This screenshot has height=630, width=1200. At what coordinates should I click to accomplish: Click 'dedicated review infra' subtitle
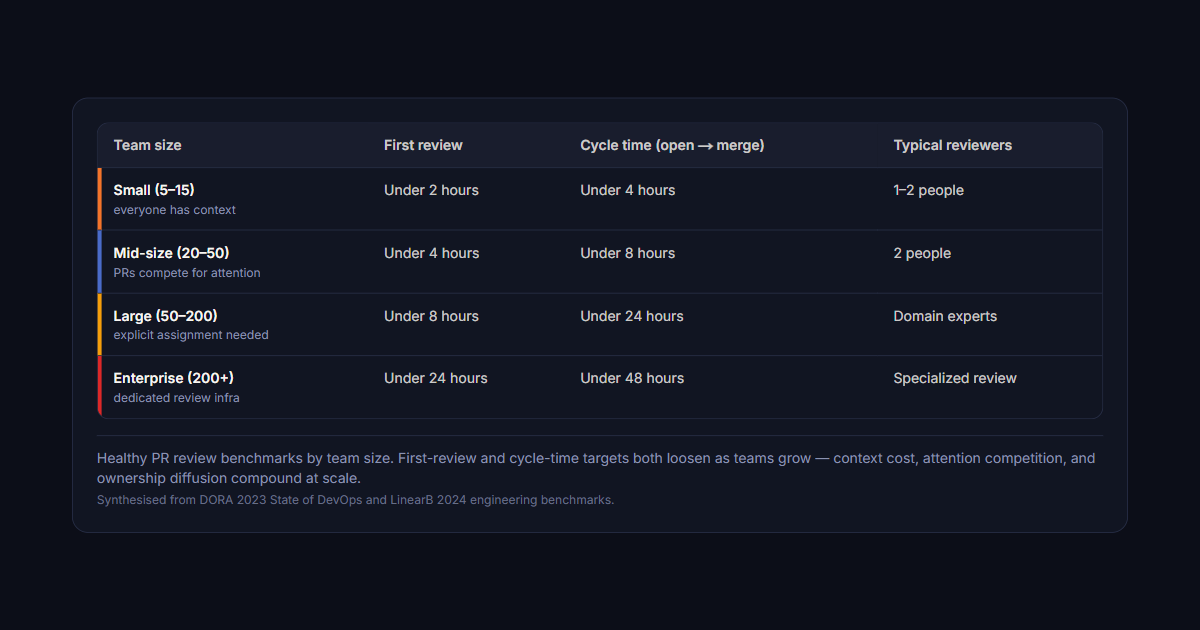tap(176, 398)
